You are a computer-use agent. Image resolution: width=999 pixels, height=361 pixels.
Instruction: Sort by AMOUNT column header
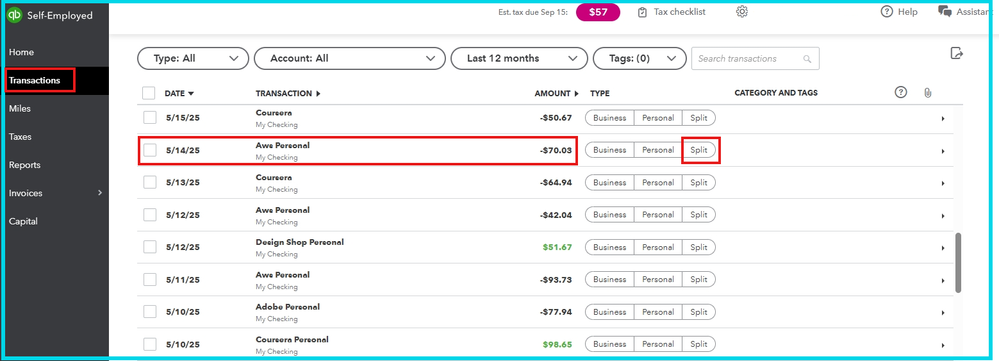pyautogui.click(x=556, y=93)
